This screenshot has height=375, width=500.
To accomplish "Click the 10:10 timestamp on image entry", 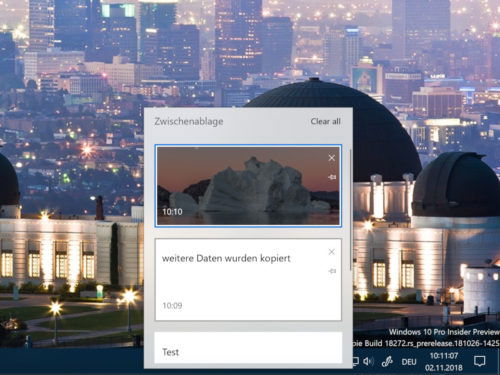I will pyautogui.click(x=172, y=212).
